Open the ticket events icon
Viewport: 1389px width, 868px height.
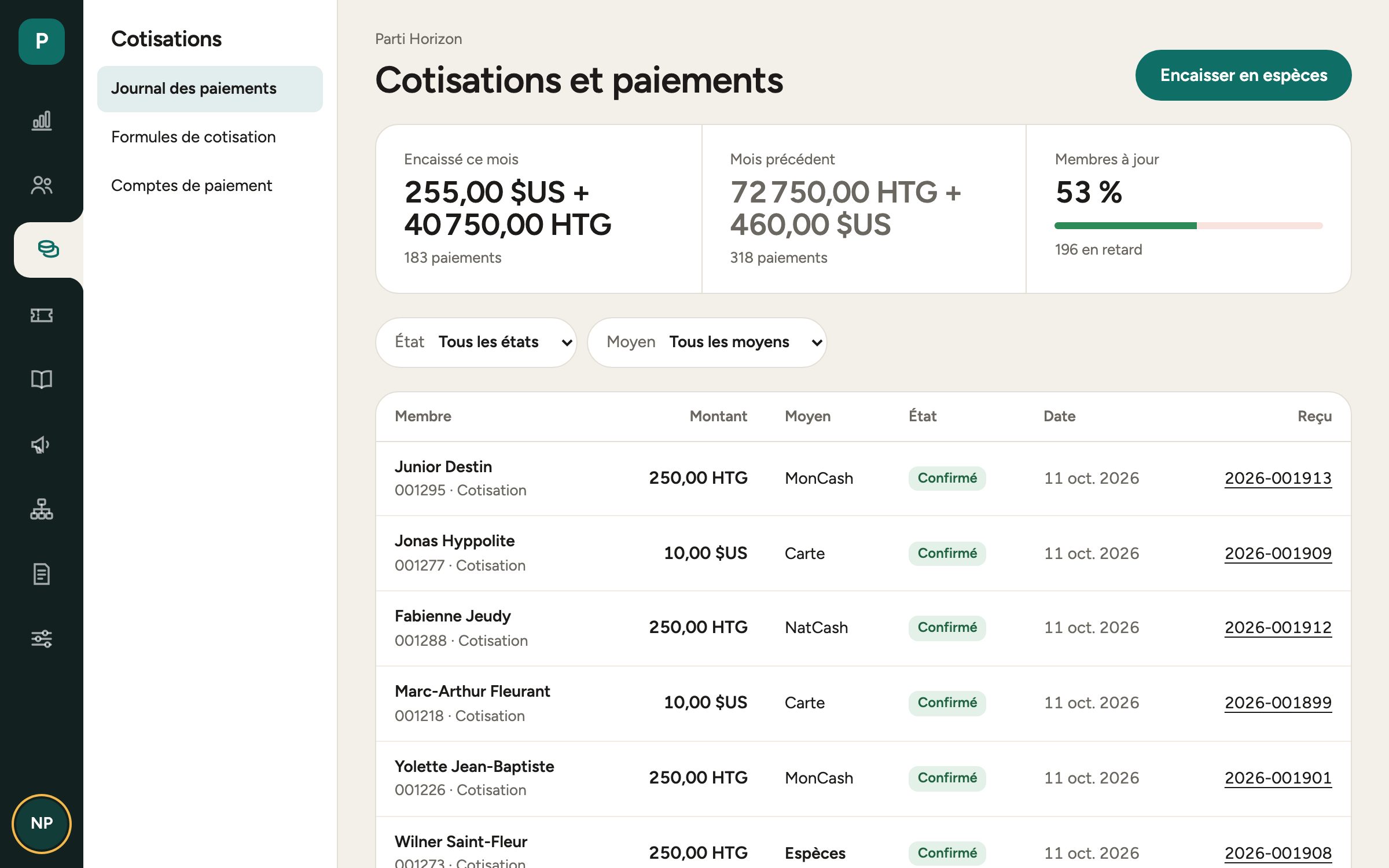42,315
